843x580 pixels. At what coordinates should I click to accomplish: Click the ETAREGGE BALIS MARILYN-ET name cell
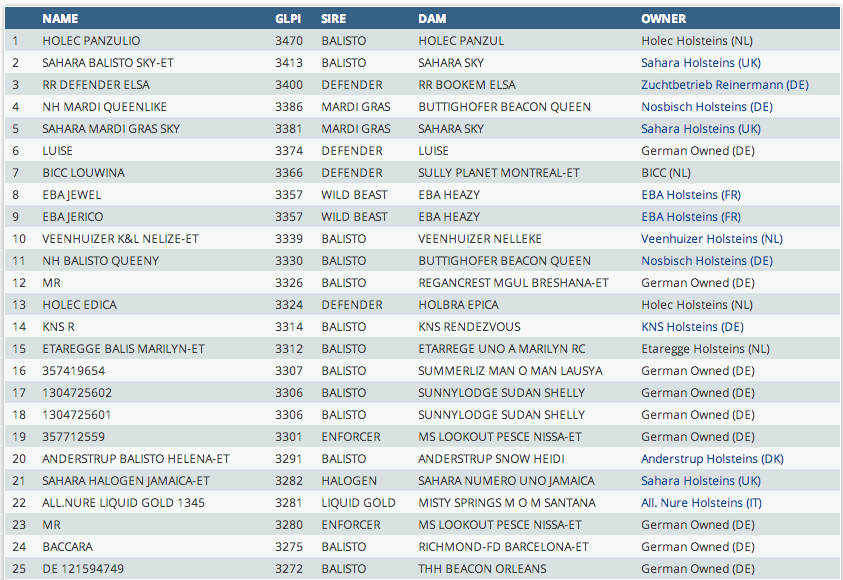pos(123,349)
